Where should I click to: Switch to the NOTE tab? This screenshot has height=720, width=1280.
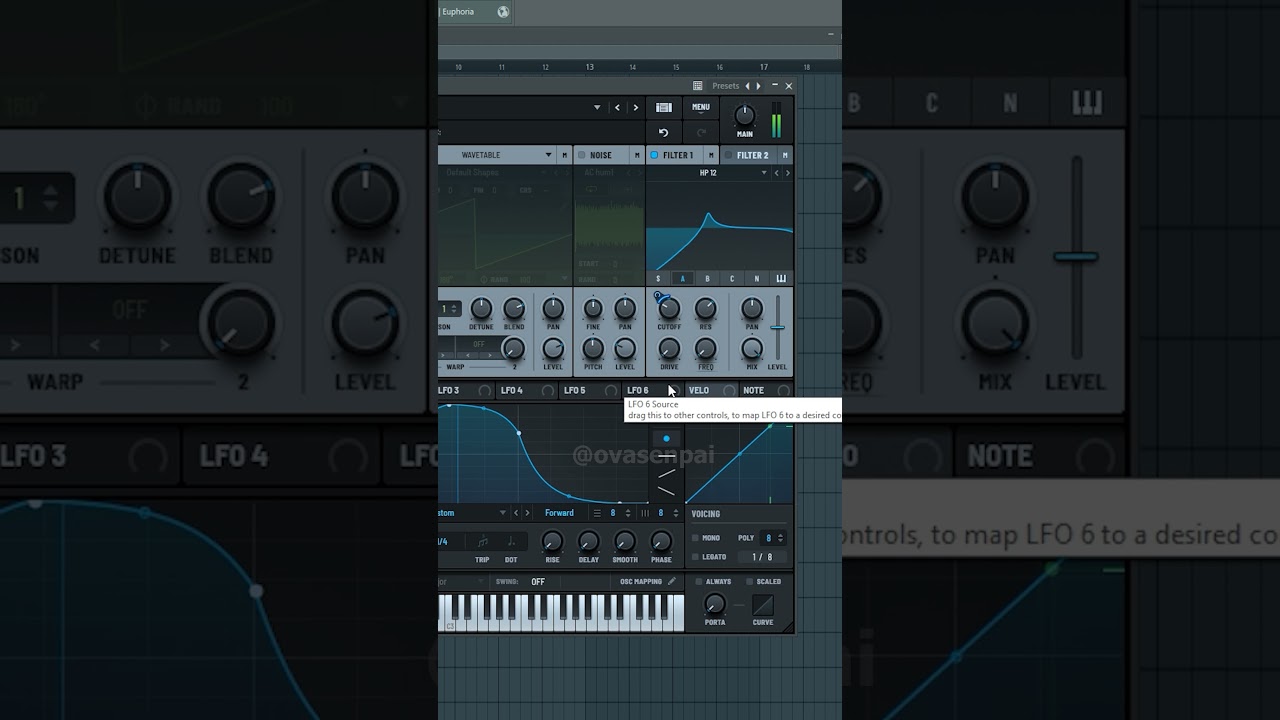pos(754,391)
